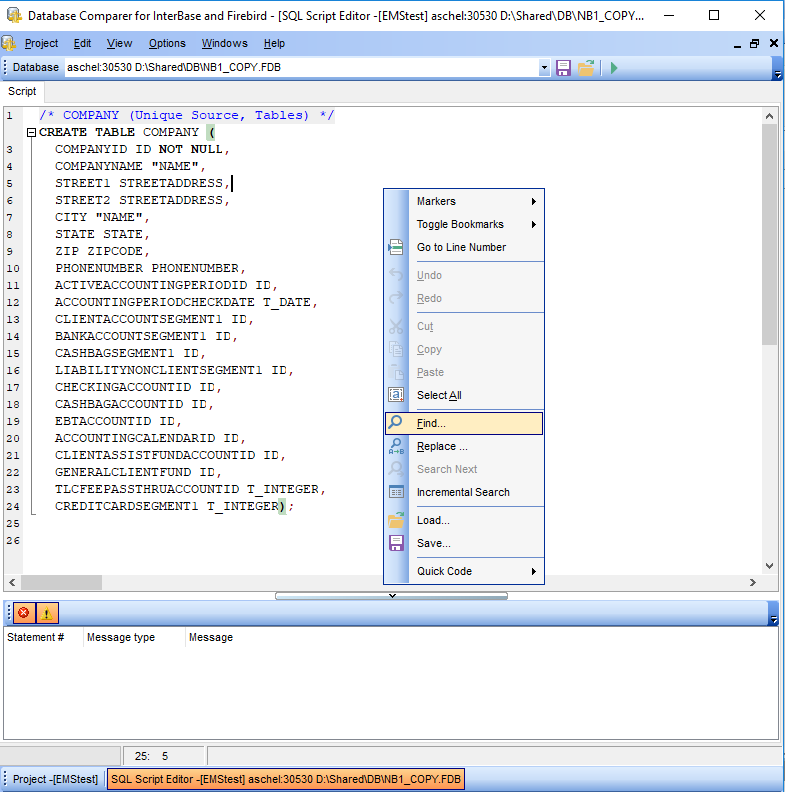Toggle the yellow warning messages filter
The height and width of the screenshot is (792, 785).
point(46,613)
